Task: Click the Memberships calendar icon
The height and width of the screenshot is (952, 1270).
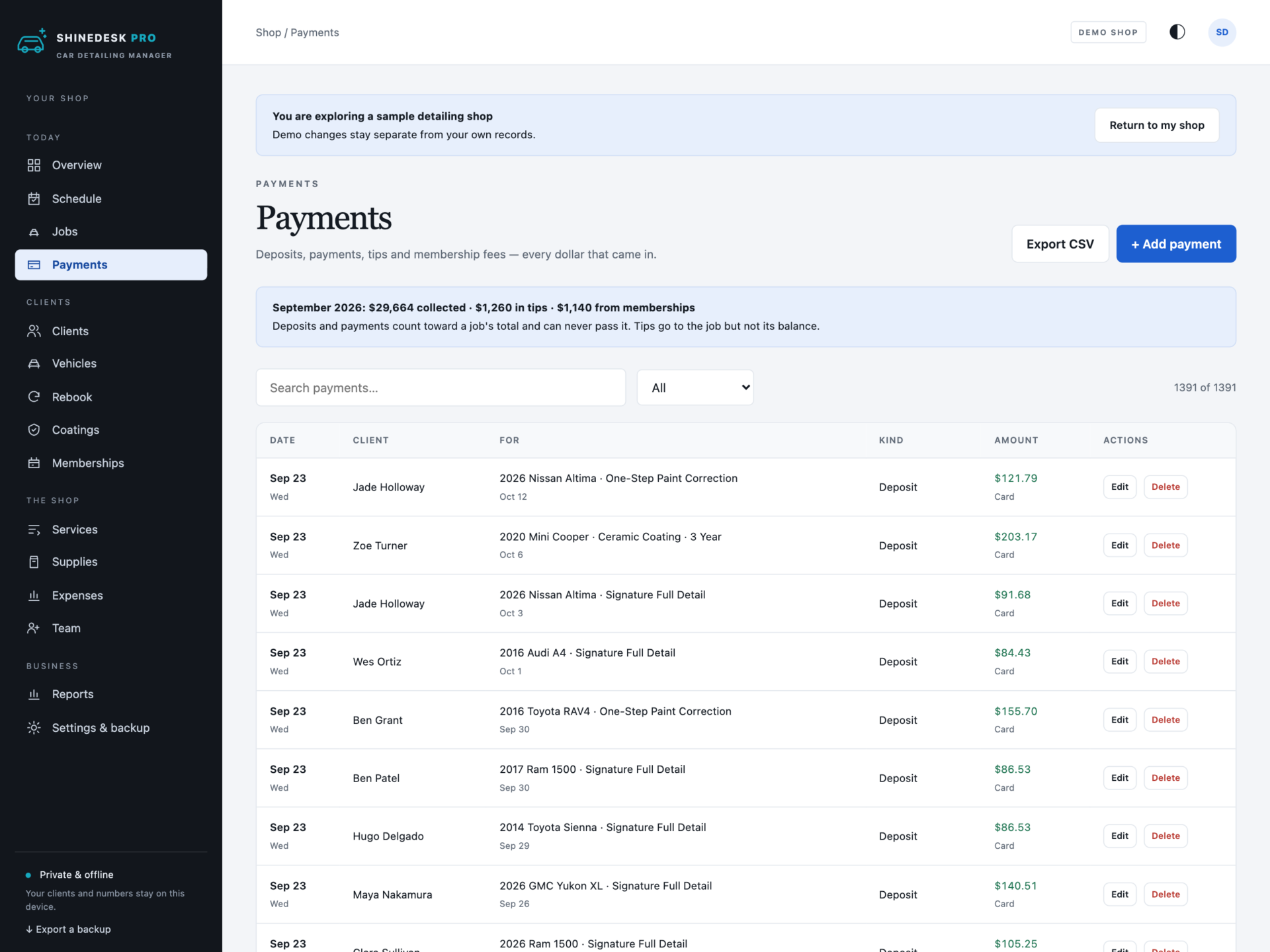Action: click(x=34, y=463)
